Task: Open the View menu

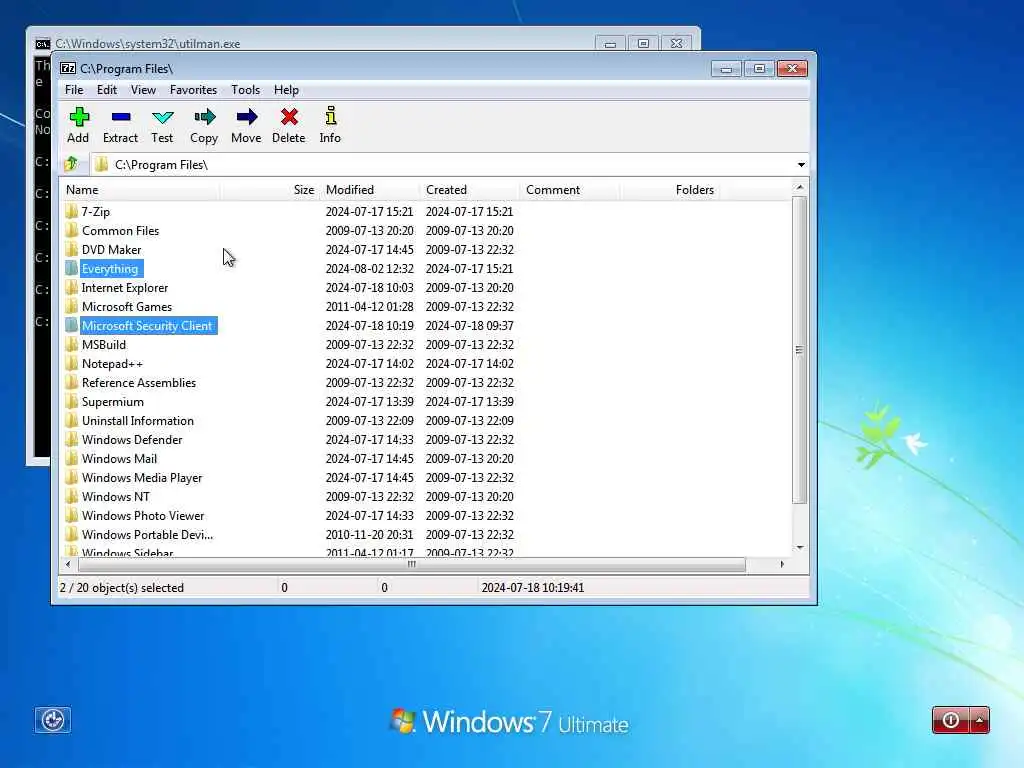Action: coord(143,89)
